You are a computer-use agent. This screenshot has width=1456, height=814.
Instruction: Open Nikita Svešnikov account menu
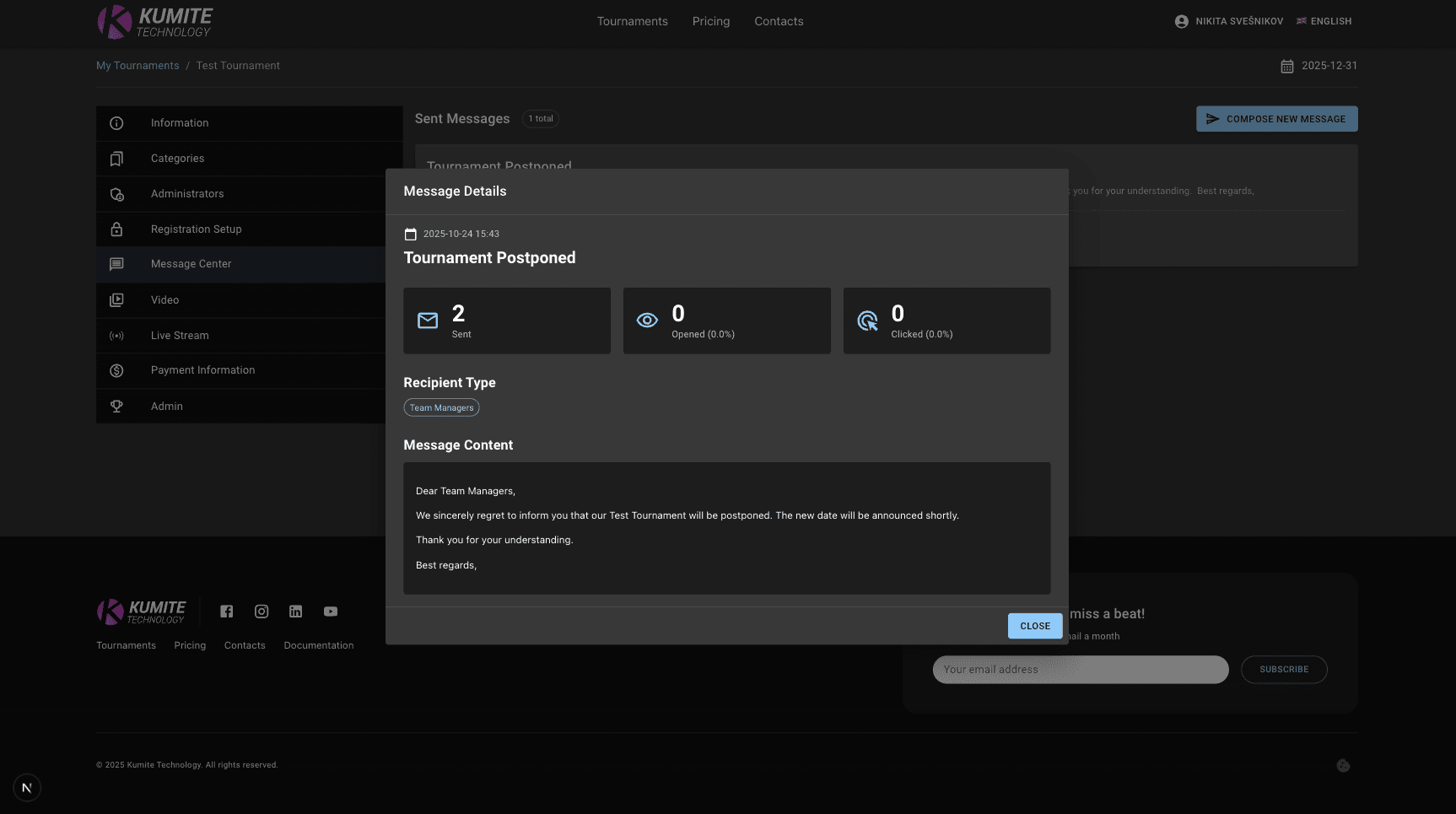[x=1228, y=20]
